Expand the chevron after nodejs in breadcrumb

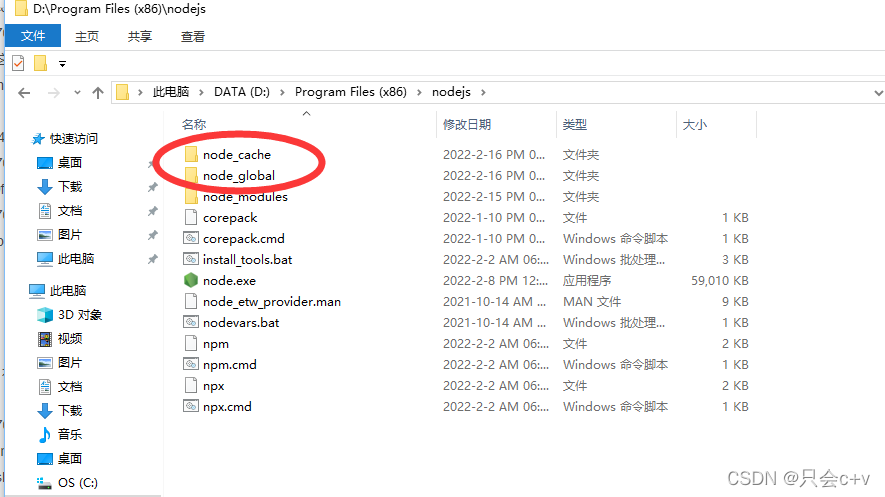483,93
